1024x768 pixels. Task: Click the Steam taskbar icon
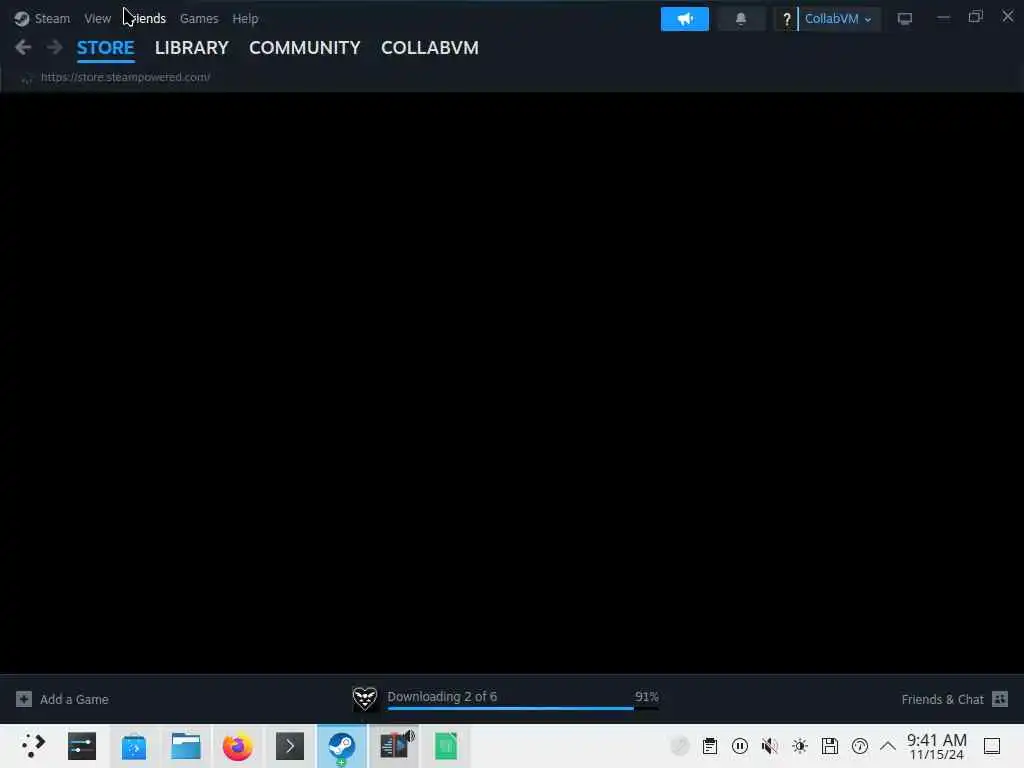click(342, 746)
